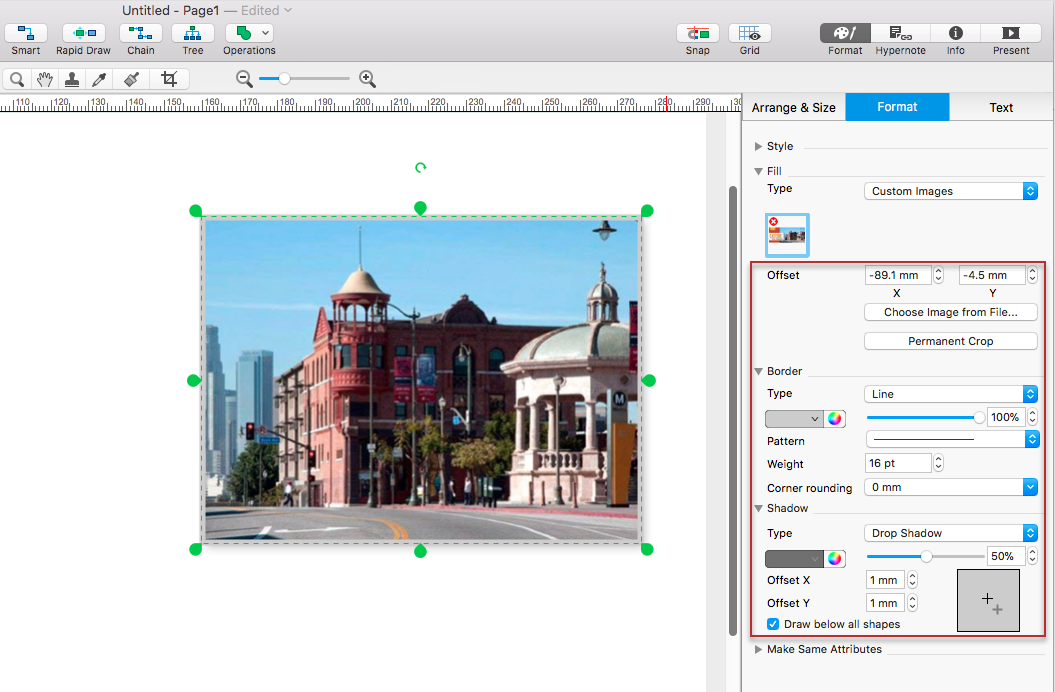This screenshot has width=1055, height=692.
Task: Switch to the Text tab
Action: click(x=1001, y=107)
